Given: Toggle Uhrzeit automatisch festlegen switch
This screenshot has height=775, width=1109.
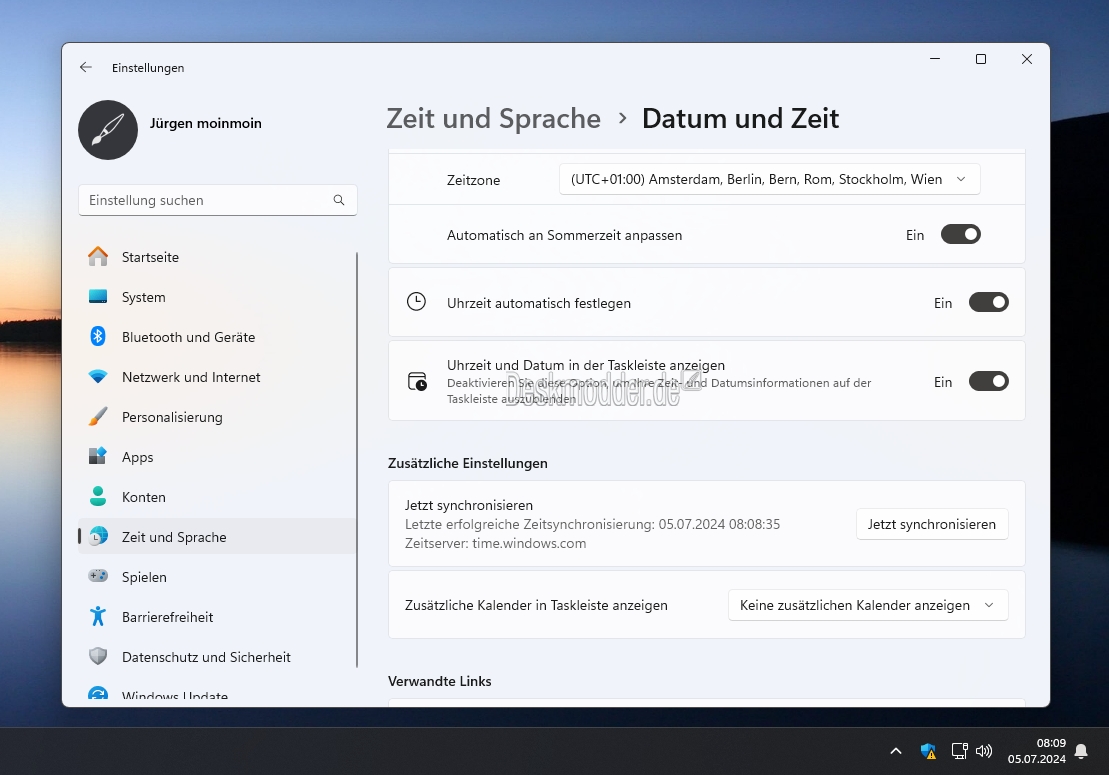Looking at the screenshot, I should click(x=989, y=303).
